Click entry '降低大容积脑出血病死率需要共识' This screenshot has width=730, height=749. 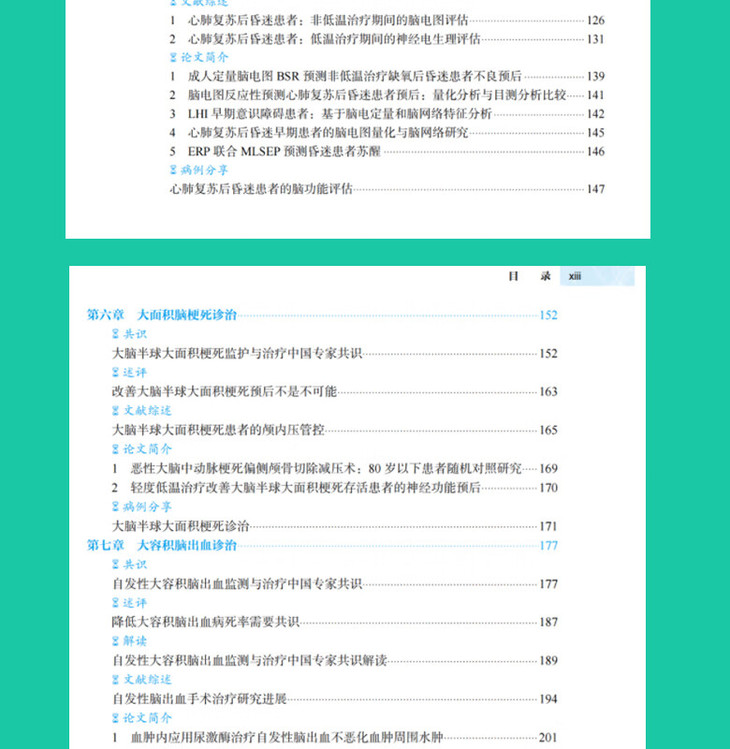click(x=205, y=622)
